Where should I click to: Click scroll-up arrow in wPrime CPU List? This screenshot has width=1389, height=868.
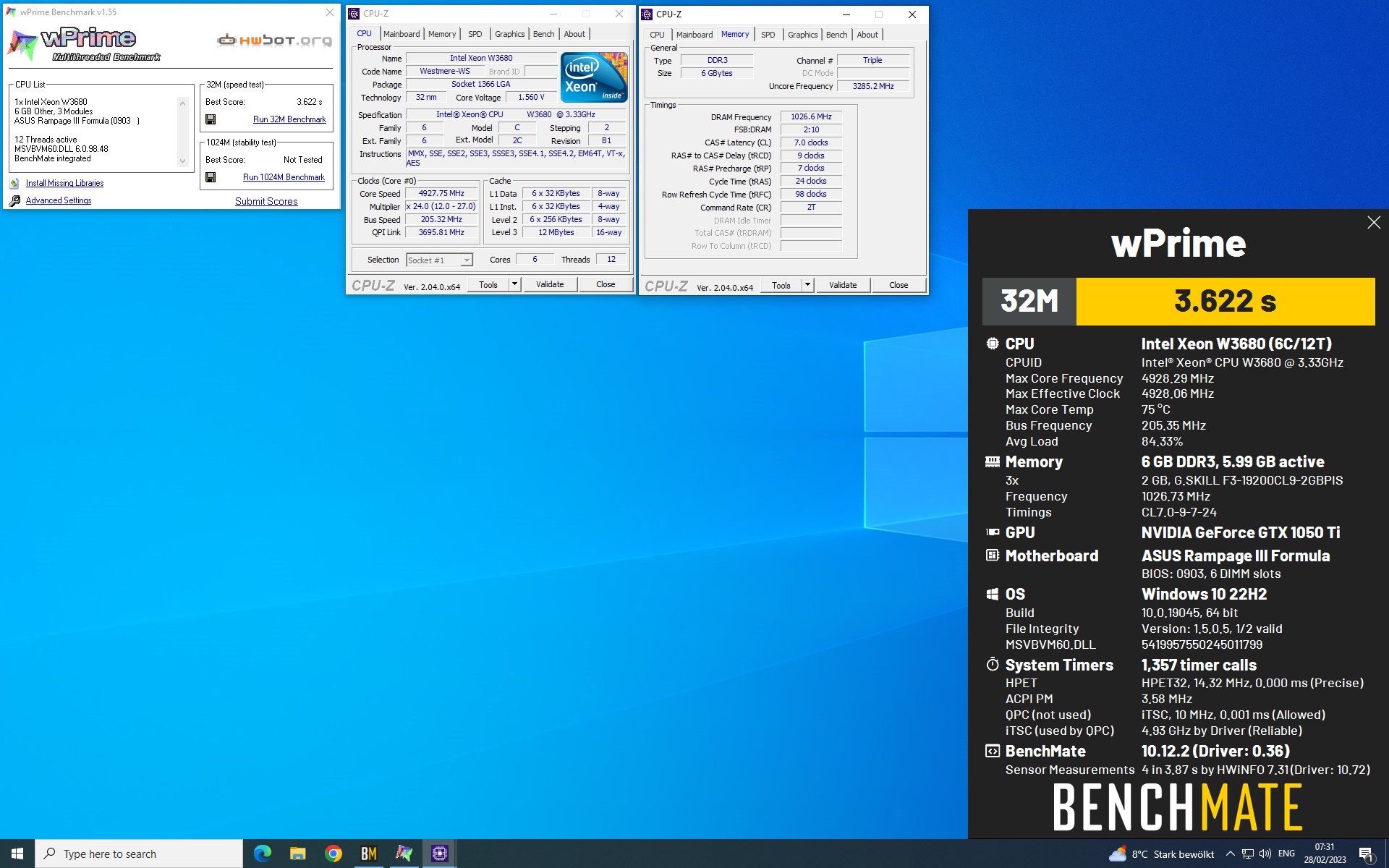pos(182,103)
